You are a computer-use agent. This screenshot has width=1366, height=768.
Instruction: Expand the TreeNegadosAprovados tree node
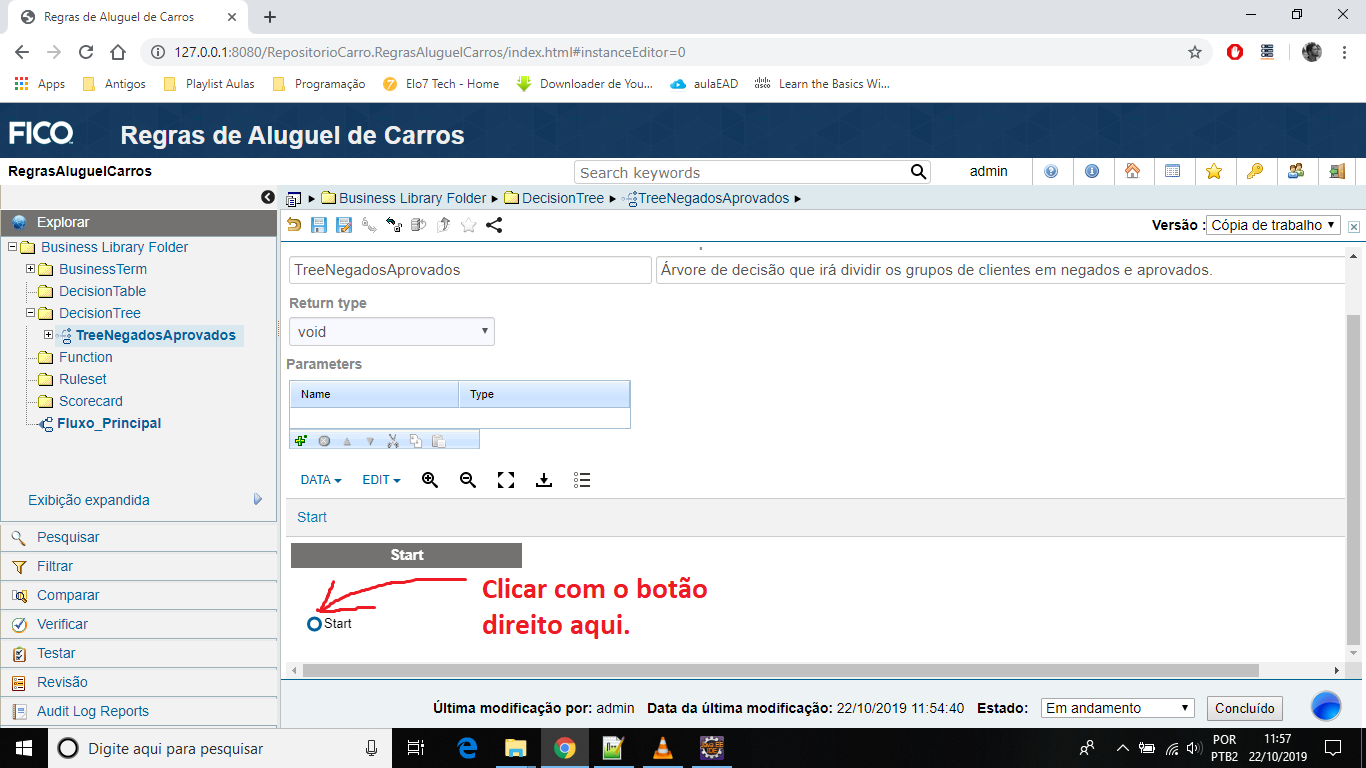(49, 335)
